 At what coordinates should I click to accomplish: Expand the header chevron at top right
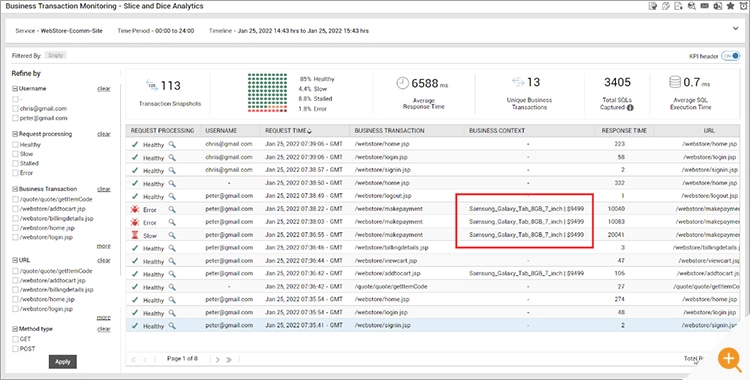click(735, 29)
